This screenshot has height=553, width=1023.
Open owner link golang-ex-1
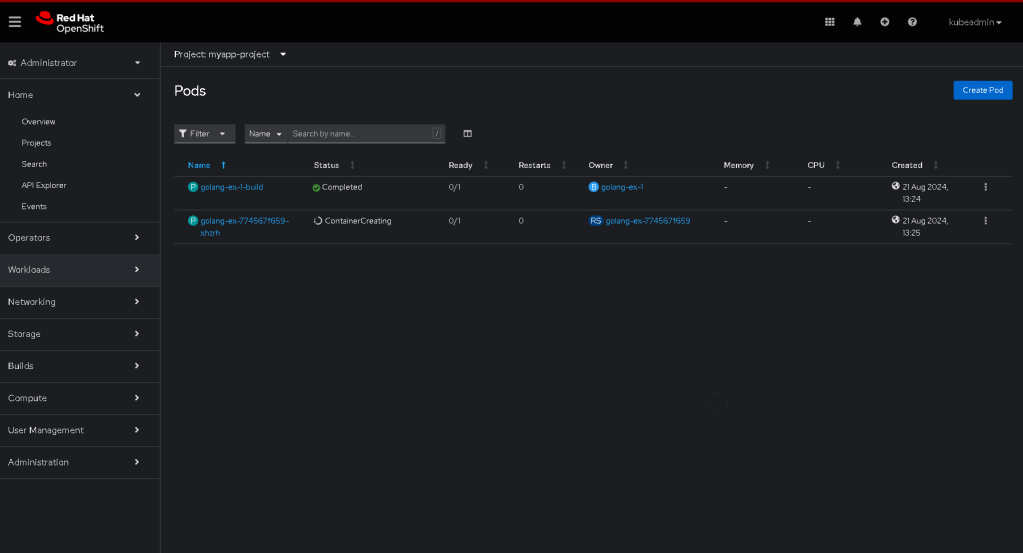(x=622, y=187)
